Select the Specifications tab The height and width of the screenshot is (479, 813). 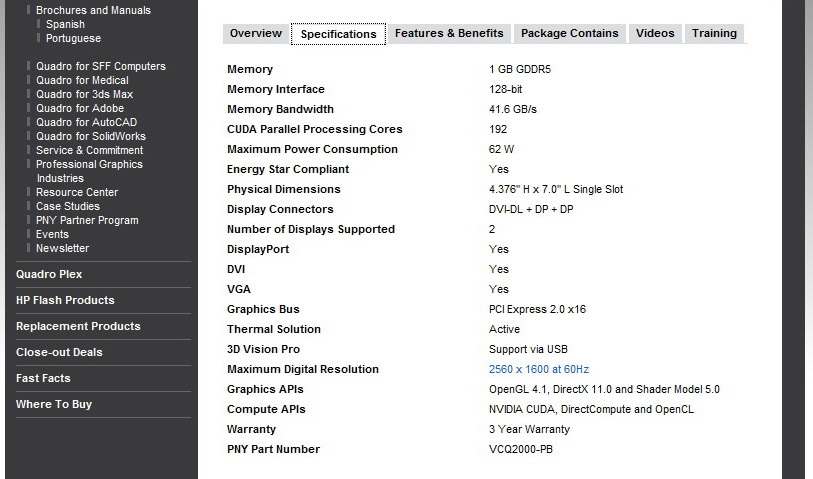(x=338, y=34)
